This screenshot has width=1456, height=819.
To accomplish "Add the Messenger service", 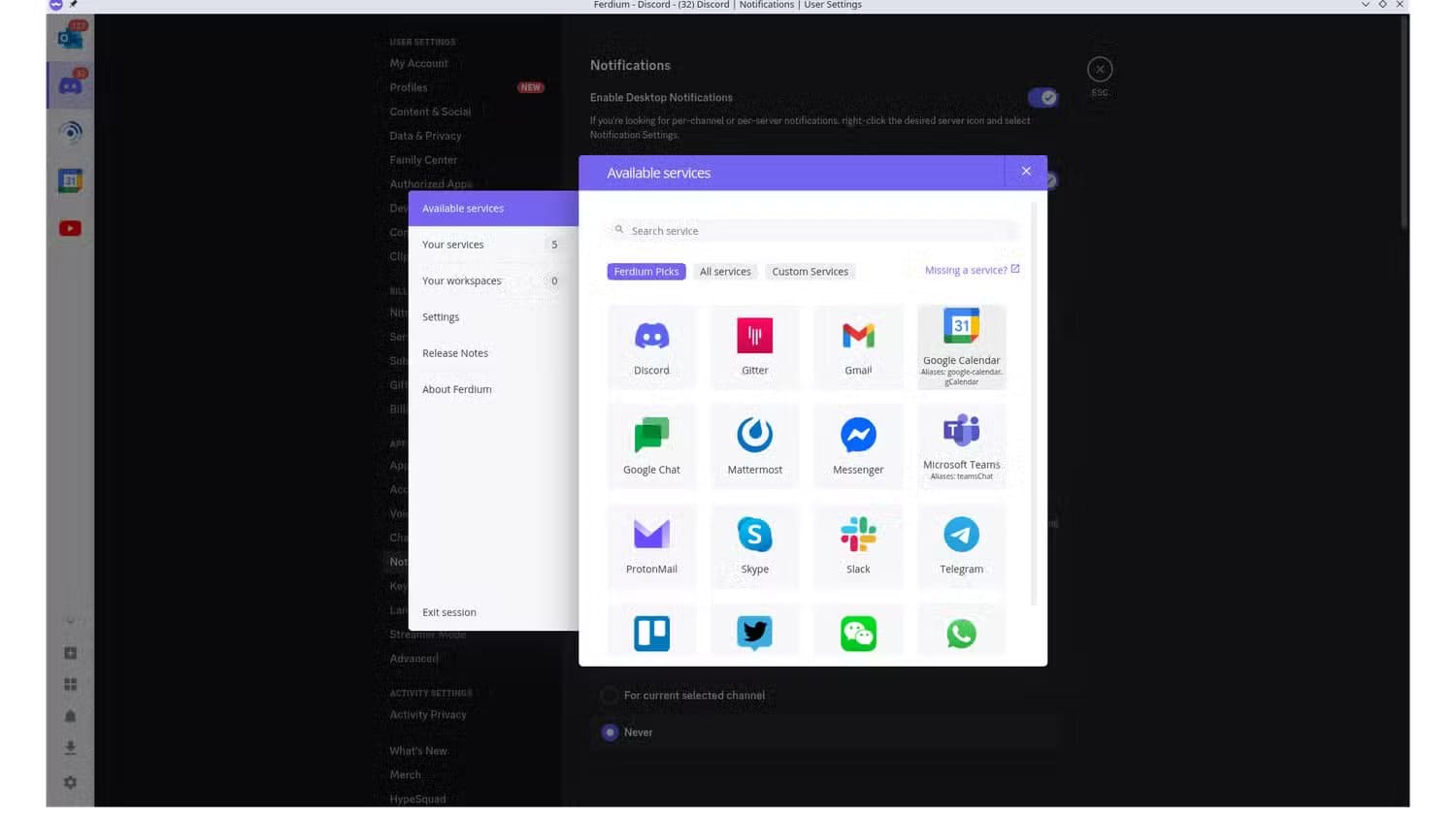I will [858, 446].
